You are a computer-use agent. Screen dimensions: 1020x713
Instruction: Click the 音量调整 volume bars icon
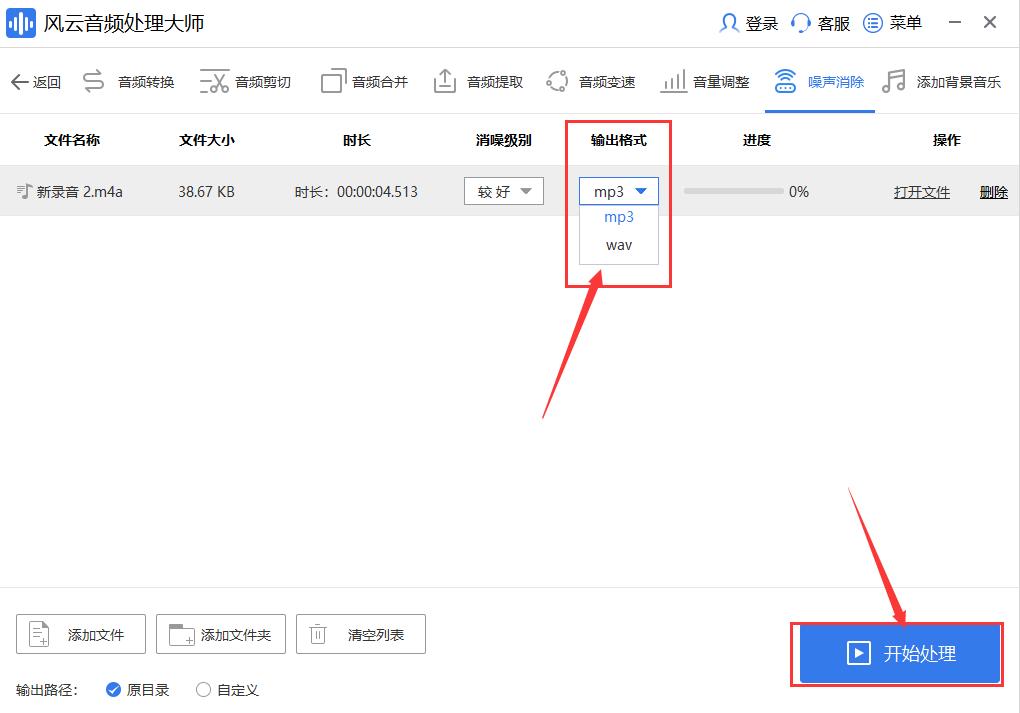pyautogui.click(x=673, y=81)
